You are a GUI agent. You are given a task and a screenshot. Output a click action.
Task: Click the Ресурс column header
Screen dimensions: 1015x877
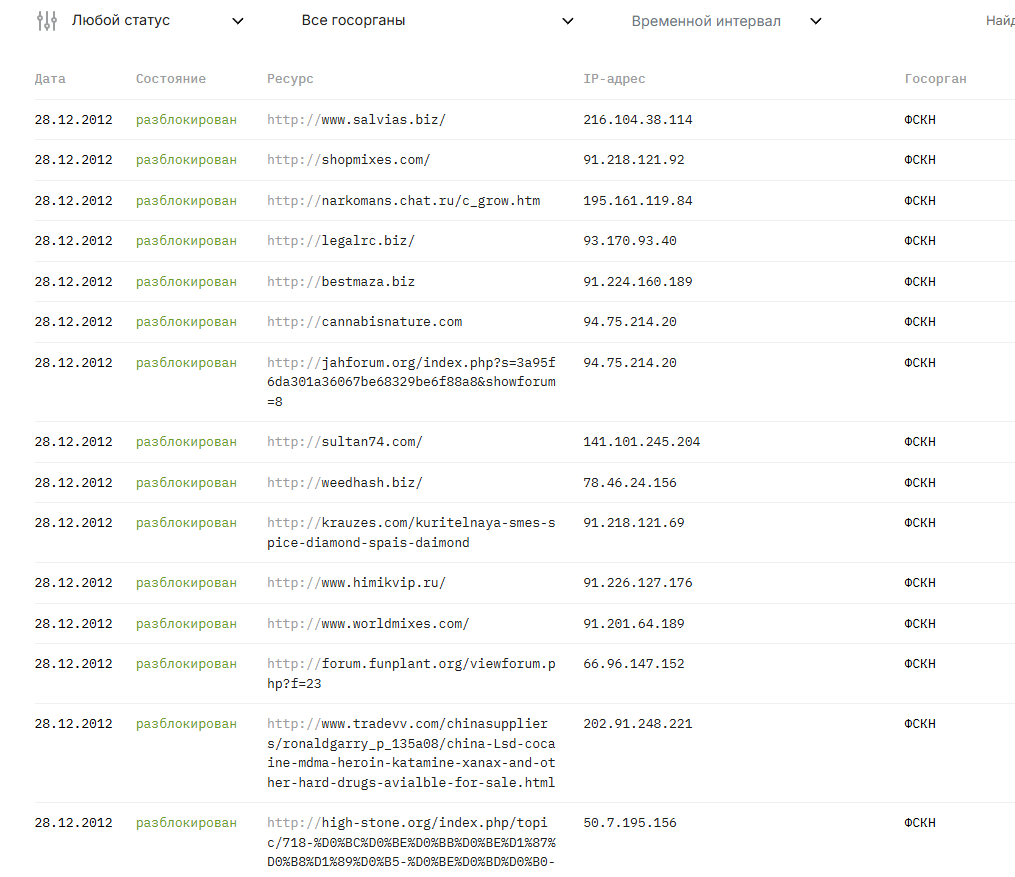[x=290, y=79]
